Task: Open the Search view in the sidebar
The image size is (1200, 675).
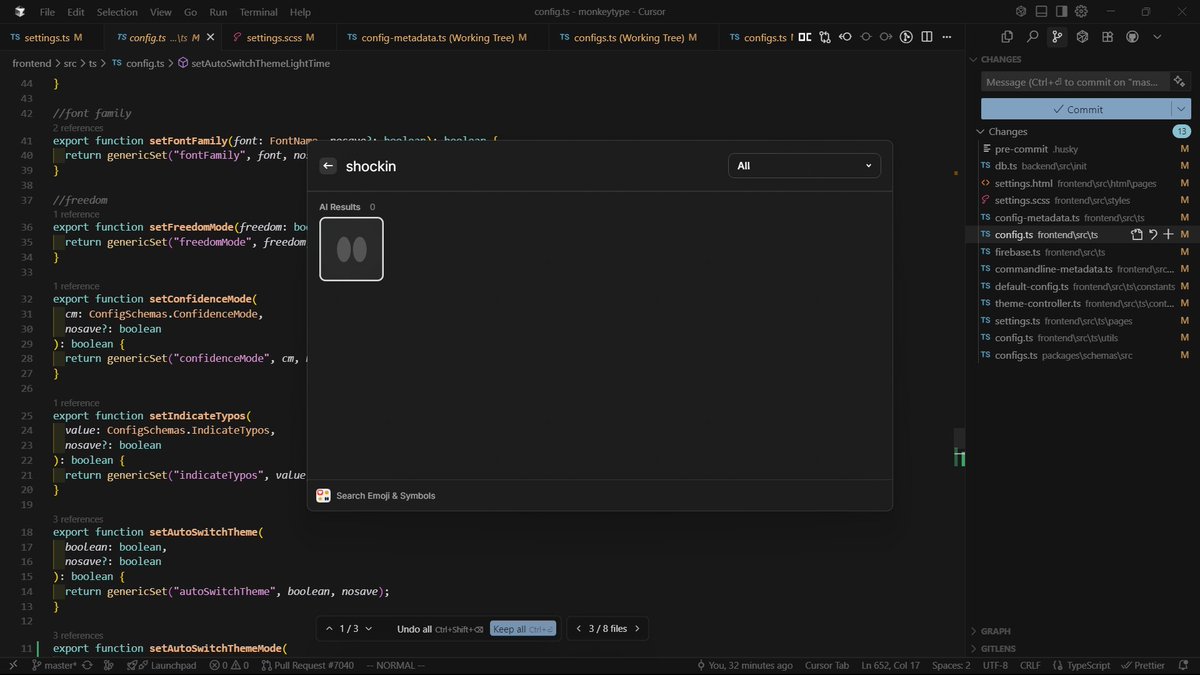Action: coord(1033,37)
